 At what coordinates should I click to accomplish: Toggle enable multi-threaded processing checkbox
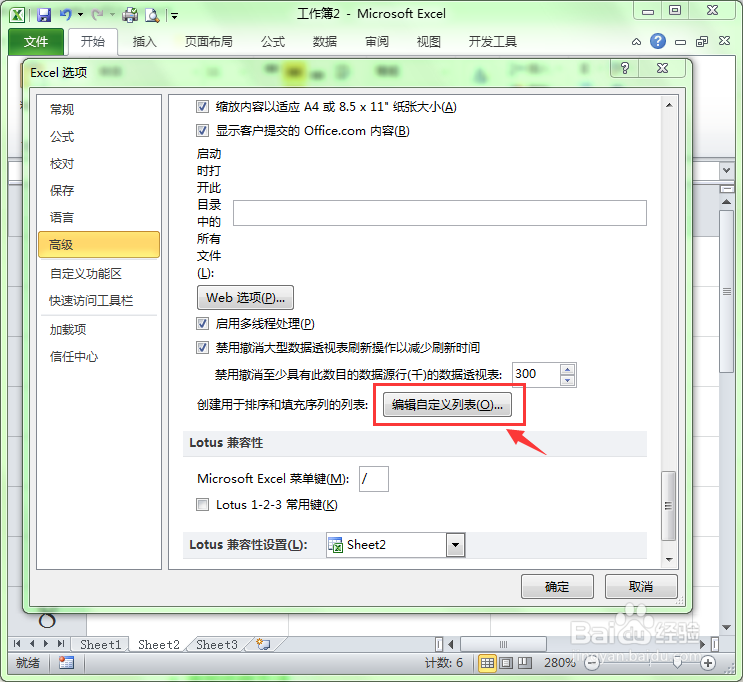202,324
